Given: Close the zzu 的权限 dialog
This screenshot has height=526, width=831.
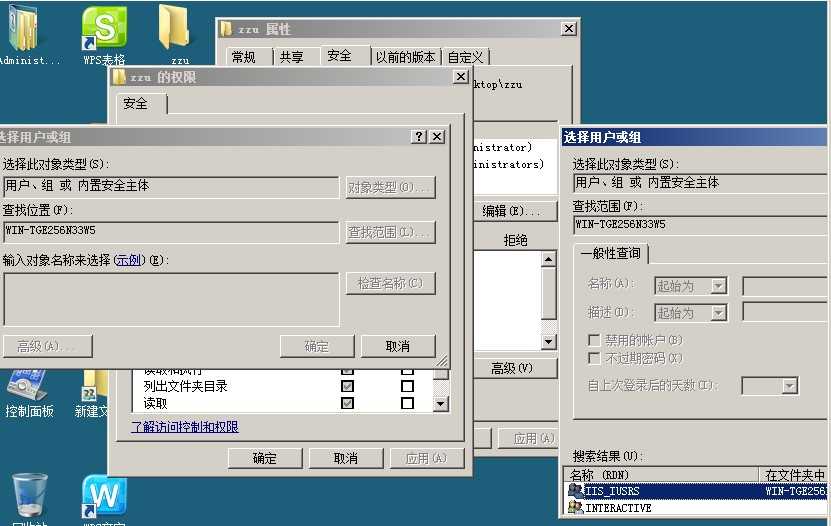Looking at the screenshot, I should pyautogui.click(x=461, y=77).
